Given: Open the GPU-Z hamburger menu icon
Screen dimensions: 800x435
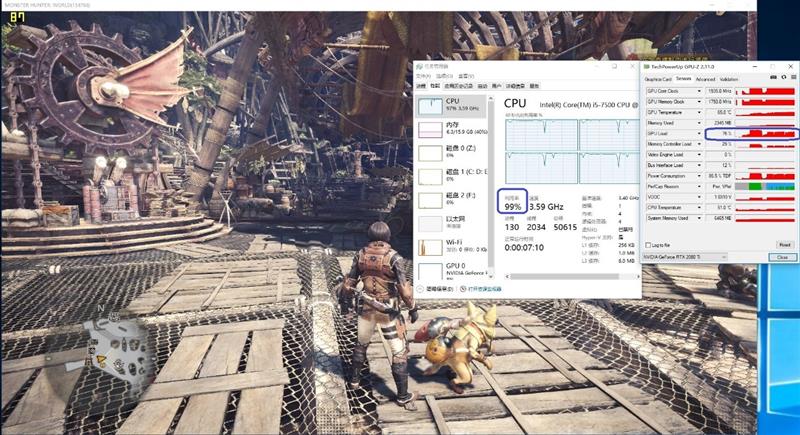Looking at the screenshot, I should coord(793,77).
